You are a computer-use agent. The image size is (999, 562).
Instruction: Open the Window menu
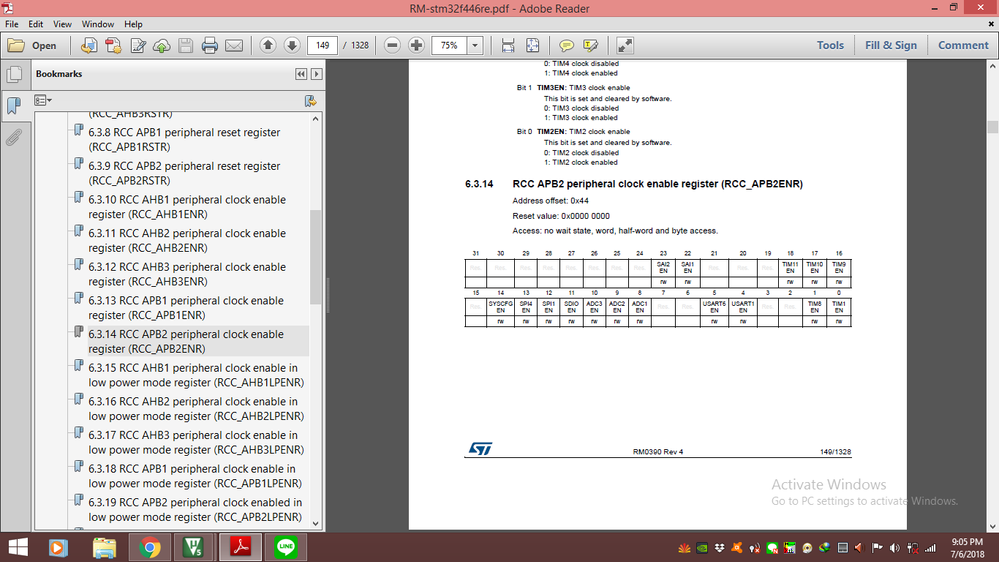[x=97, y=24]
